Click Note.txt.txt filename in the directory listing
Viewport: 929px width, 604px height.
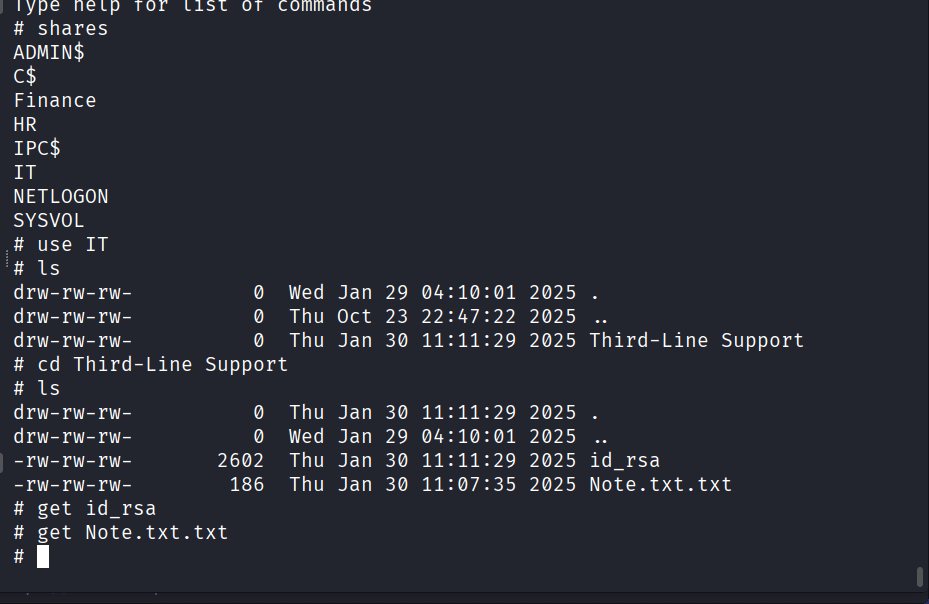[x=660, y=485]
